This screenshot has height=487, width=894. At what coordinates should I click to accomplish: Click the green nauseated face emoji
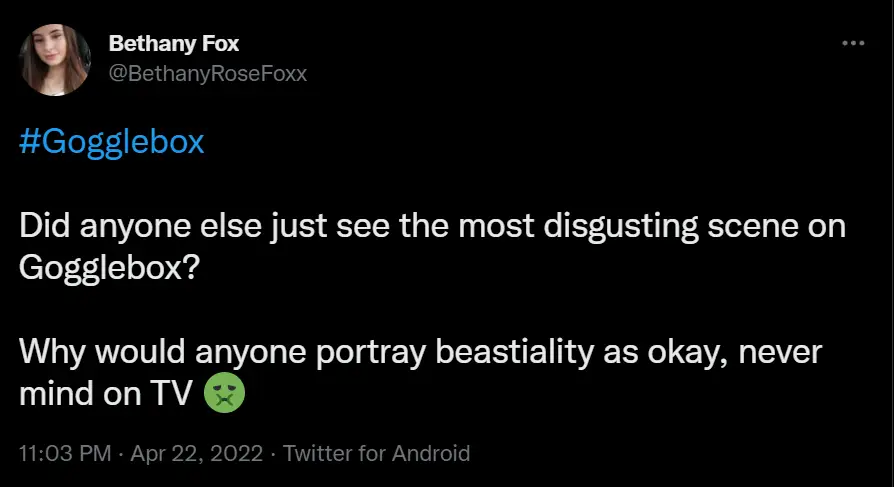click(224, 392)
